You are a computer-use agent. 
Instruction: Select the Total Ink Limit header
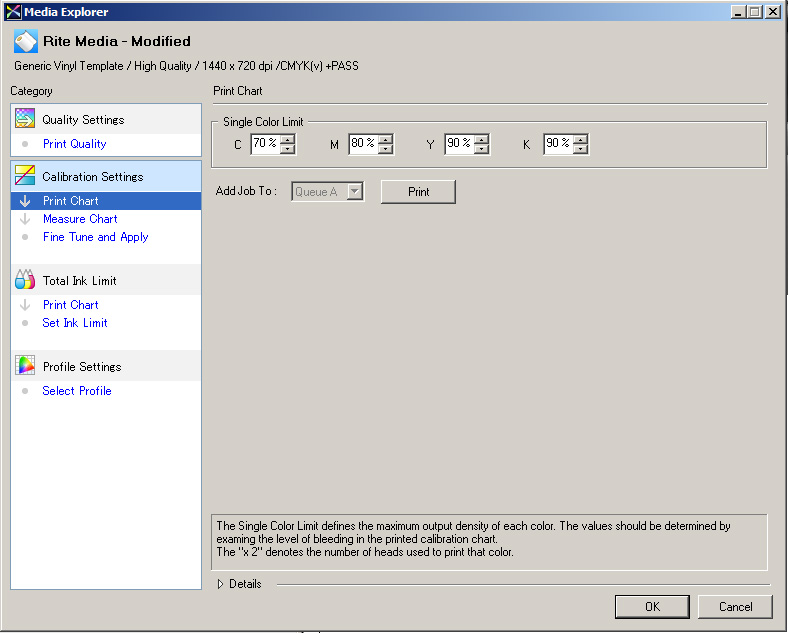(x=106, y=280)
